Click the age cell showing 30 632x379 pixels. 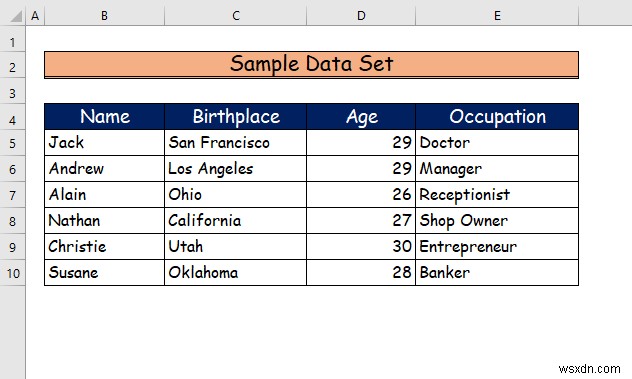361,247
